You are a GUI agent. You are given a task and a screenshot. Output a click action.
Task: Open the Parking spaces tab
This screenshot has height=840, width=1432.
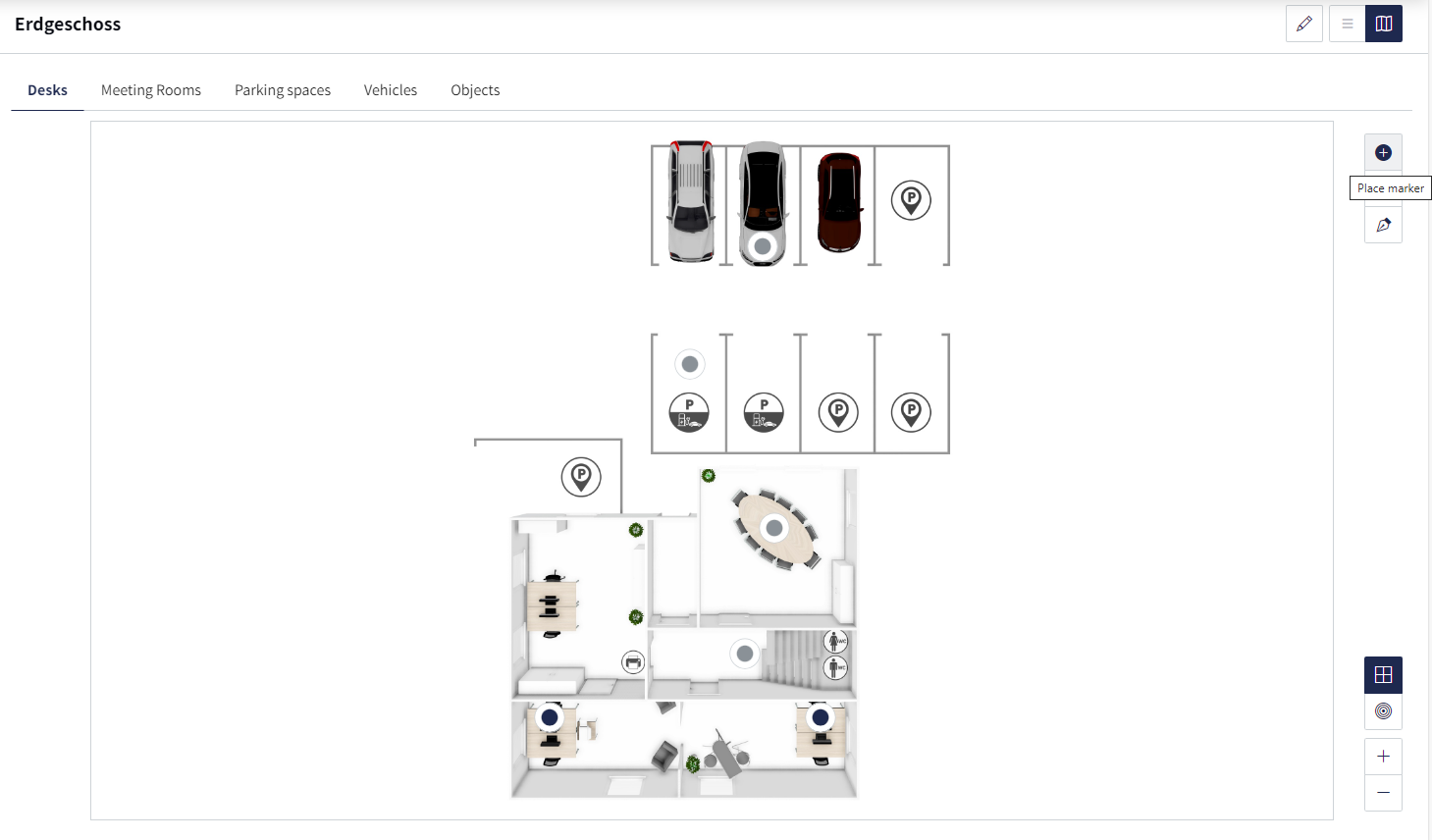click(x=283, y=90)
